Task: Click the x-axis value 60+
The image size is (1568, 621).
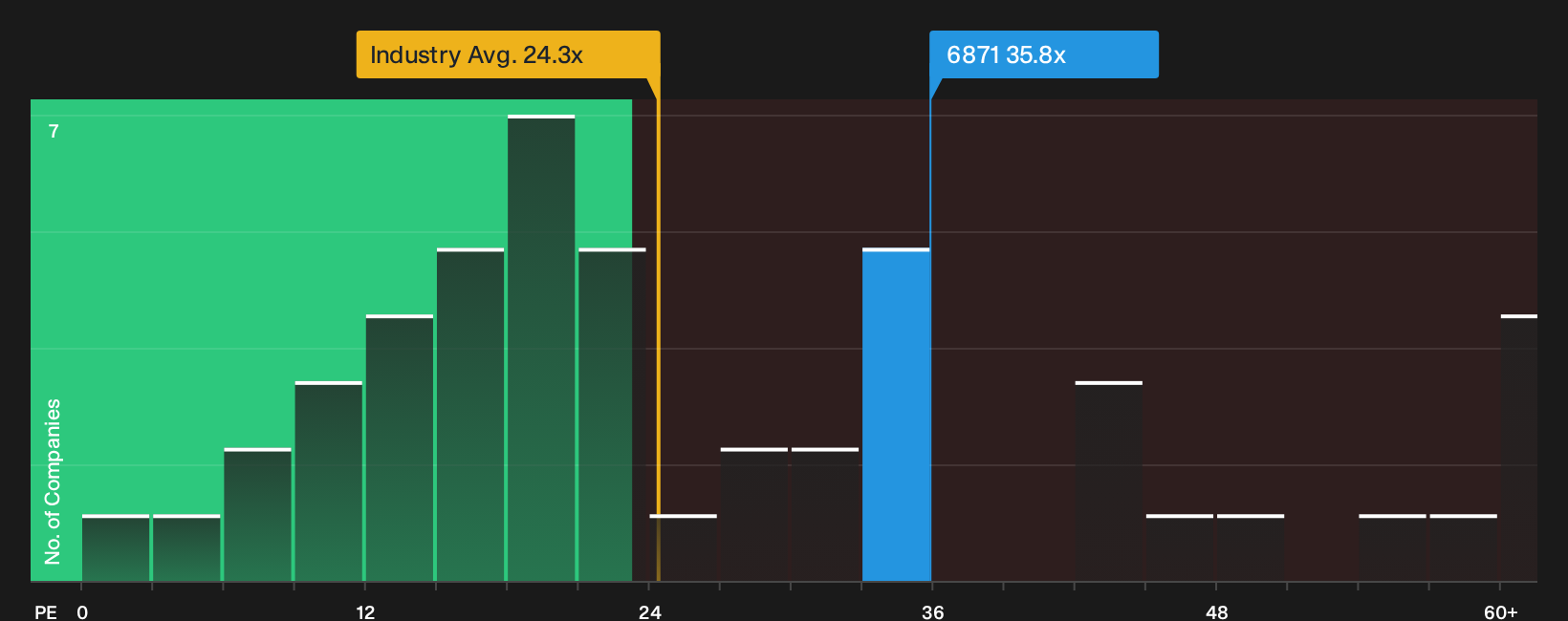Action: tap(1500, 611)
